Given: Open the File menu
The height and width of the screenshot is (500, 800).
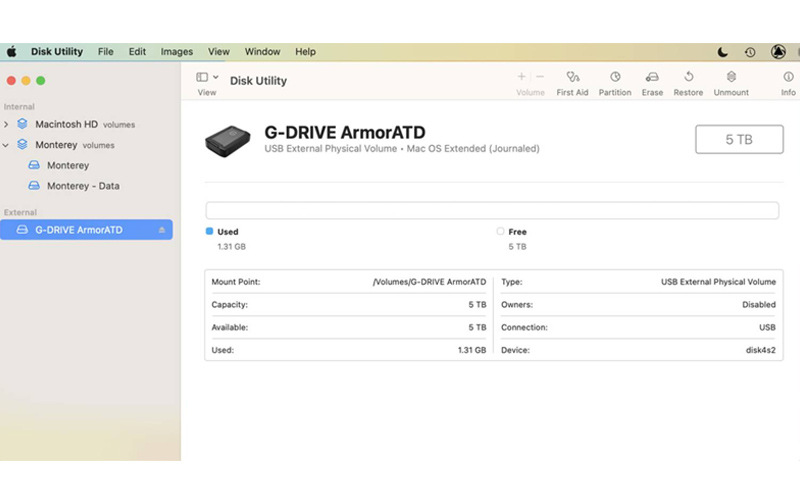Looking at the screenshot, I should [105, 52].
